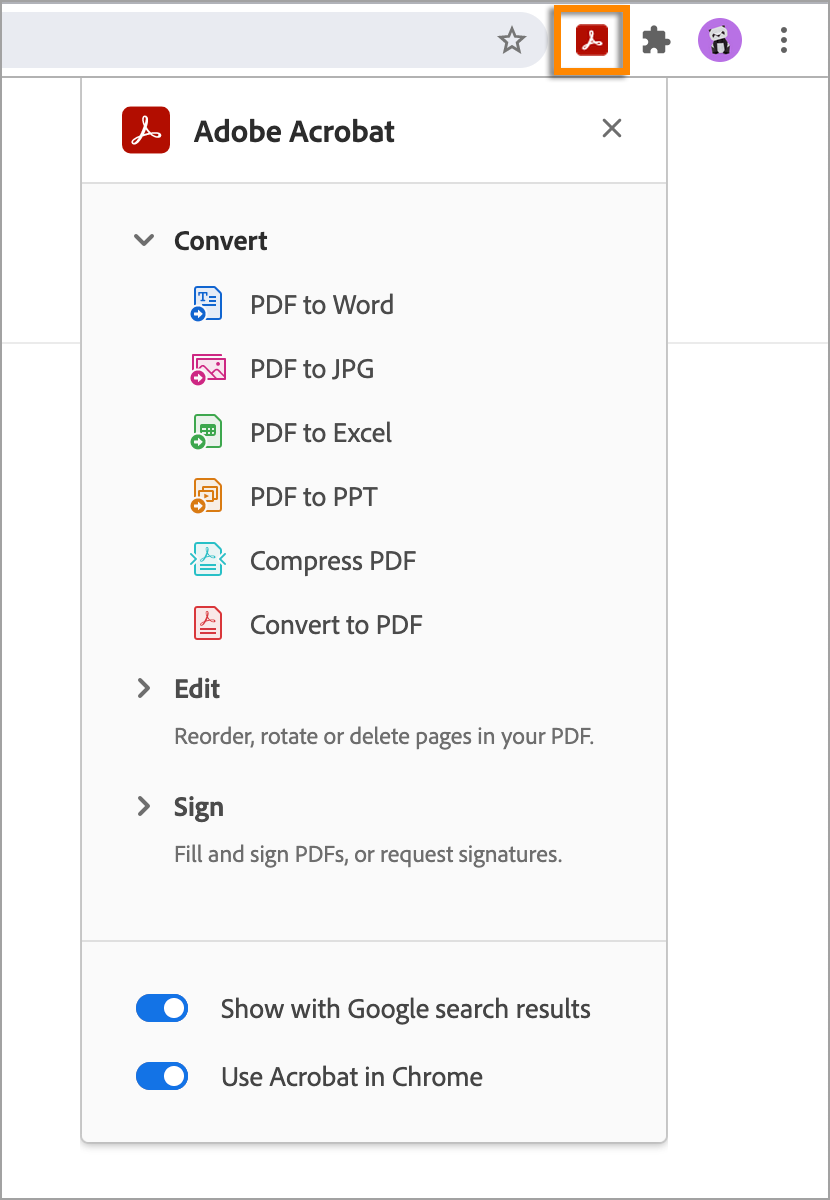Expand the Edit section

tap(144, 688)
